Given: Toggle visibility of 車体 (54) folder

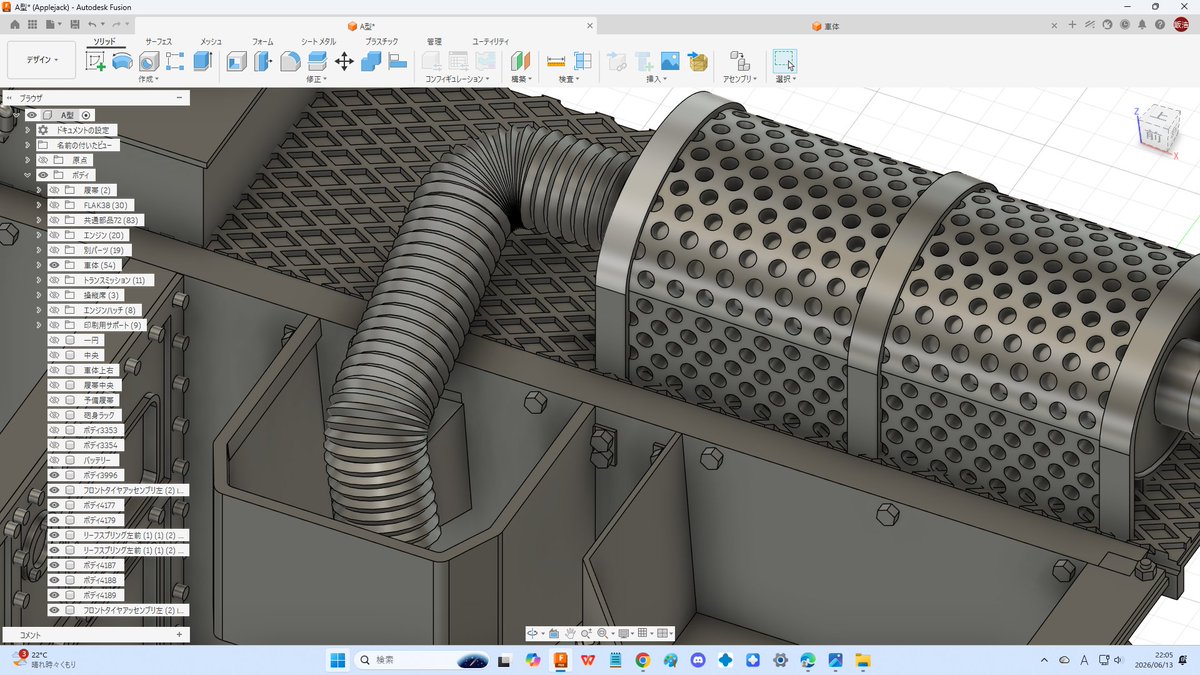Looking at the screenshot, I should click(x=55, y=265).
